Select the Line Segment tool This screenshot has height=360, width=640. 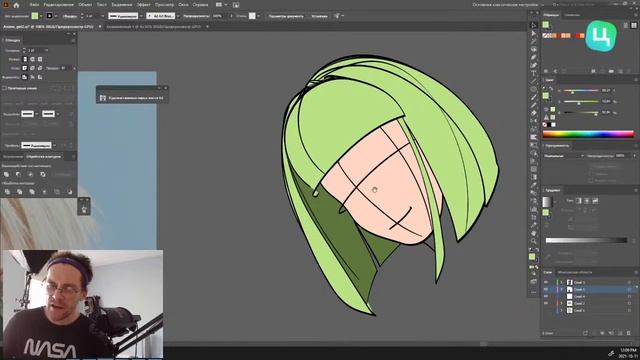[x=533, y=81]
